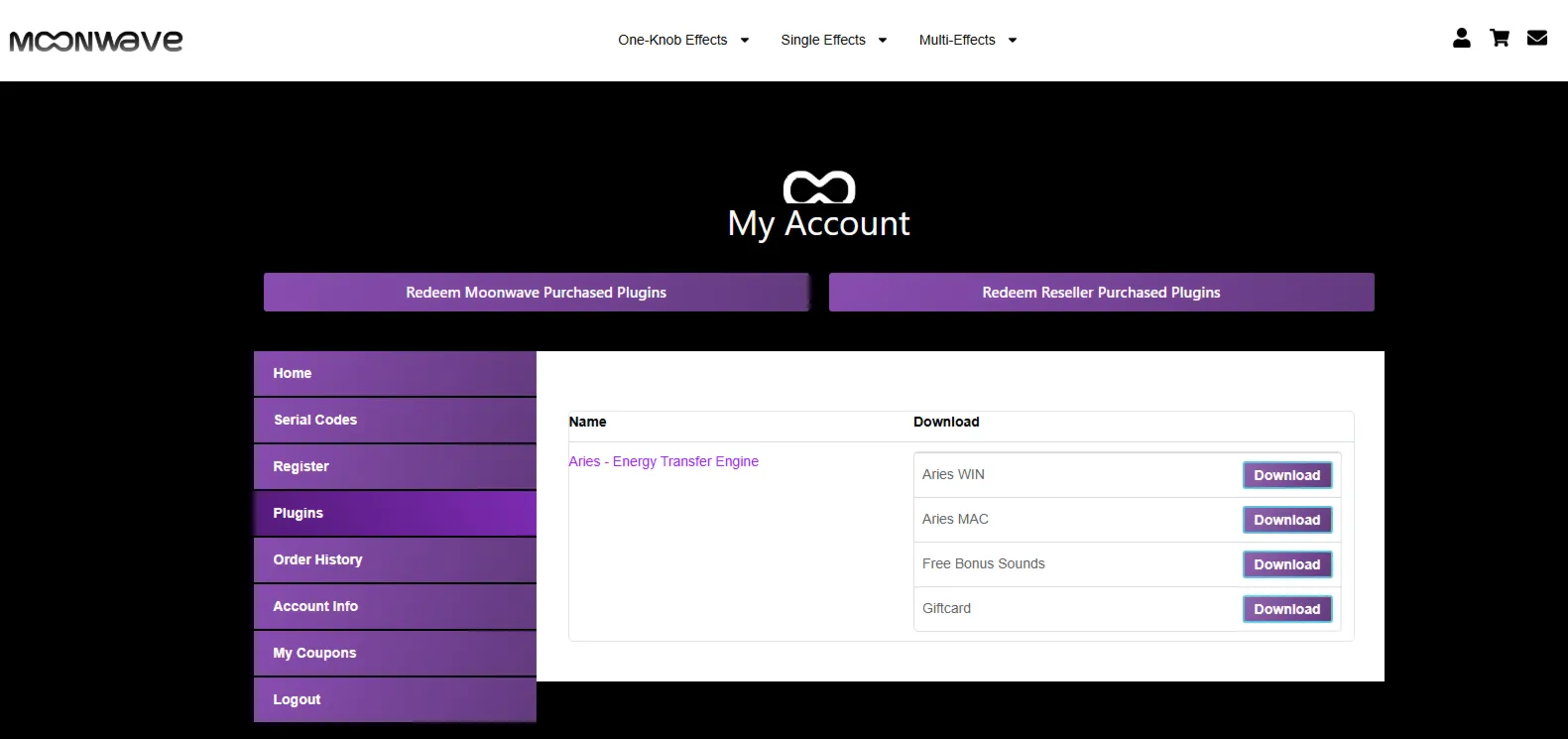
Task: Click Redeem Moonwave Purchased Plugins button
Action: (537, 293)
